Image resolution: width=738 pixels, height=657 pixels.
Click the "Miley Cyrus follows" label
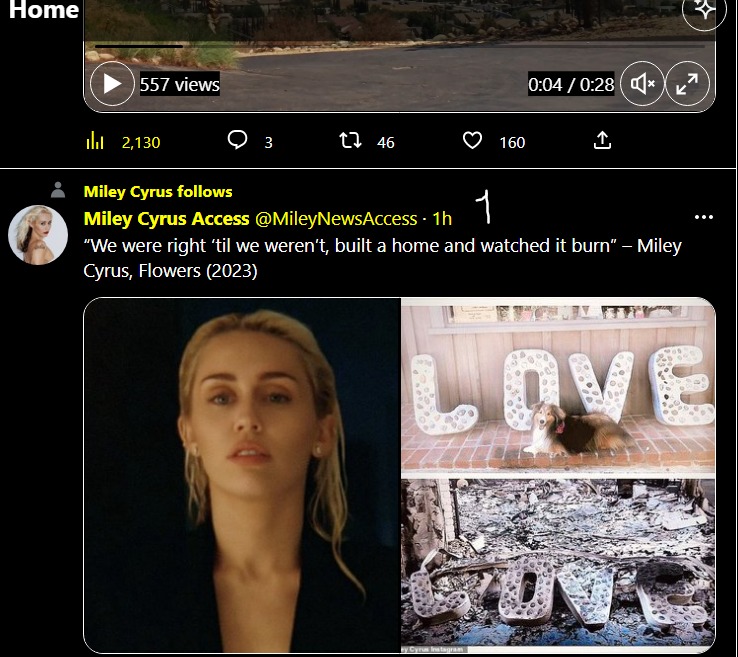pyautogui.click(x=158, y=191)
